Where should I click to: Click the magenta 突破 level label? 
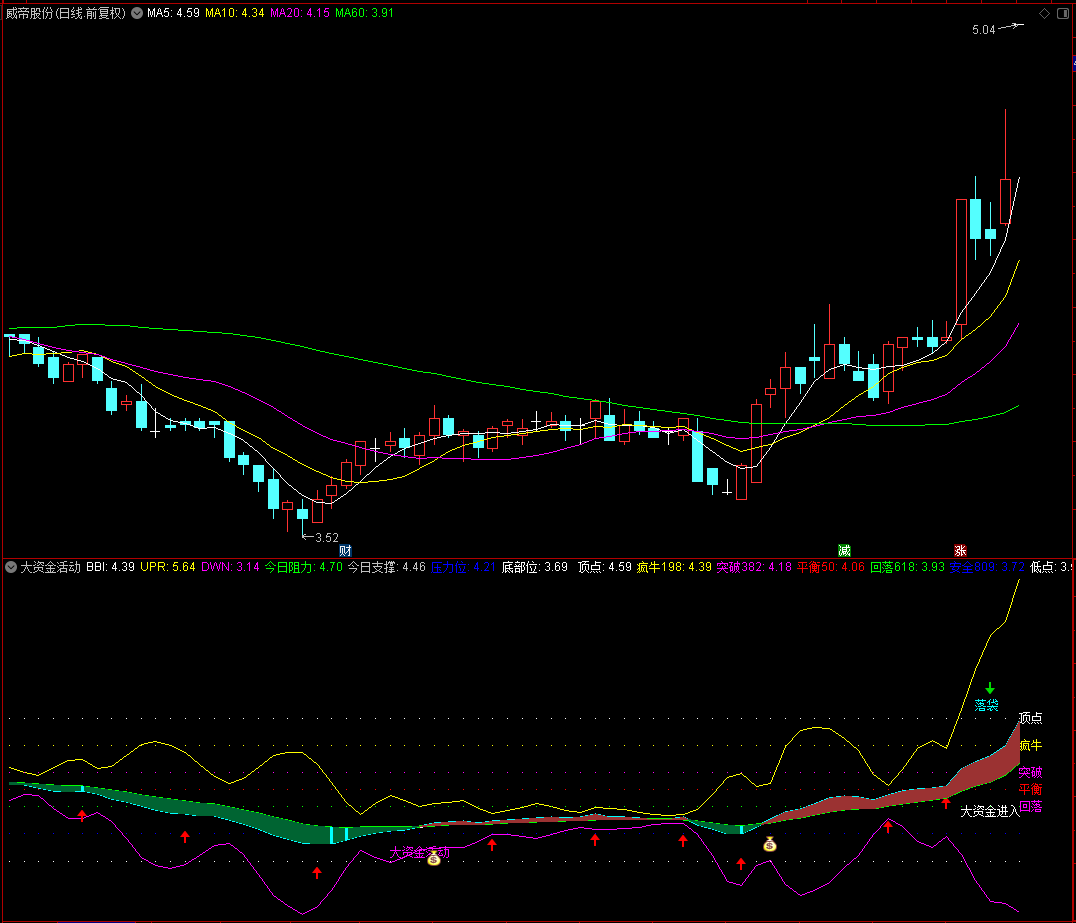coord(1030,772)
